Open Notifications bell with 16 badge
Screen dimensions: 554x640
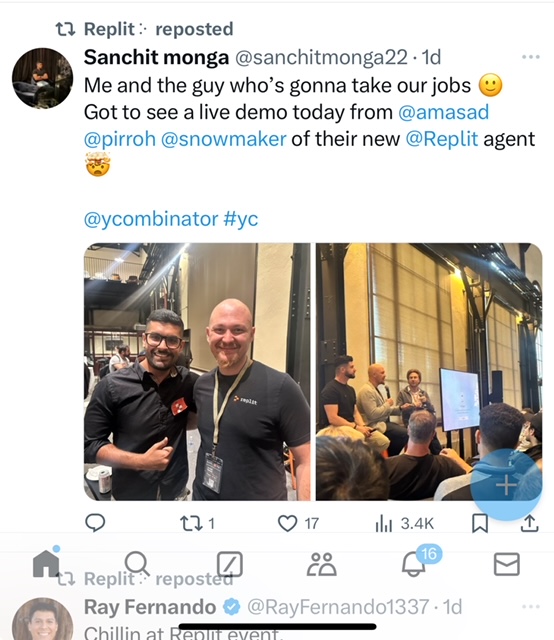point(414,562)
